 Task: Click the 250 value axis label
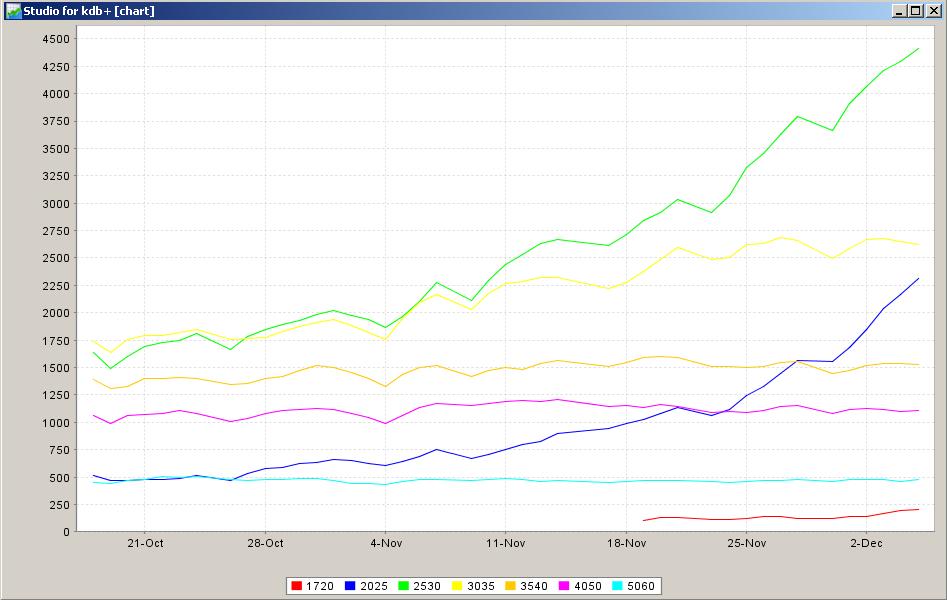click(59, 505)
